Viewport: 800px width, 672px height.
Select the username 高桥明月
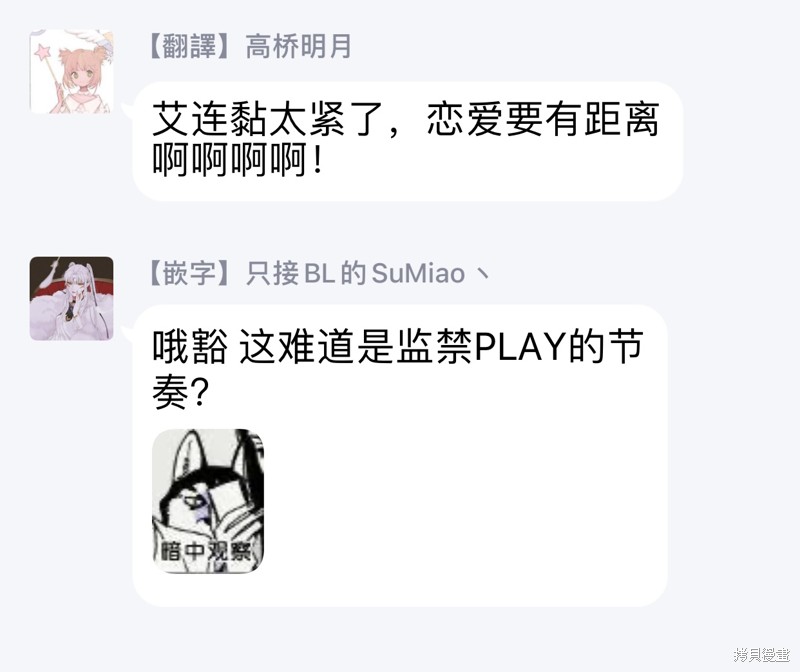(298, 46)
